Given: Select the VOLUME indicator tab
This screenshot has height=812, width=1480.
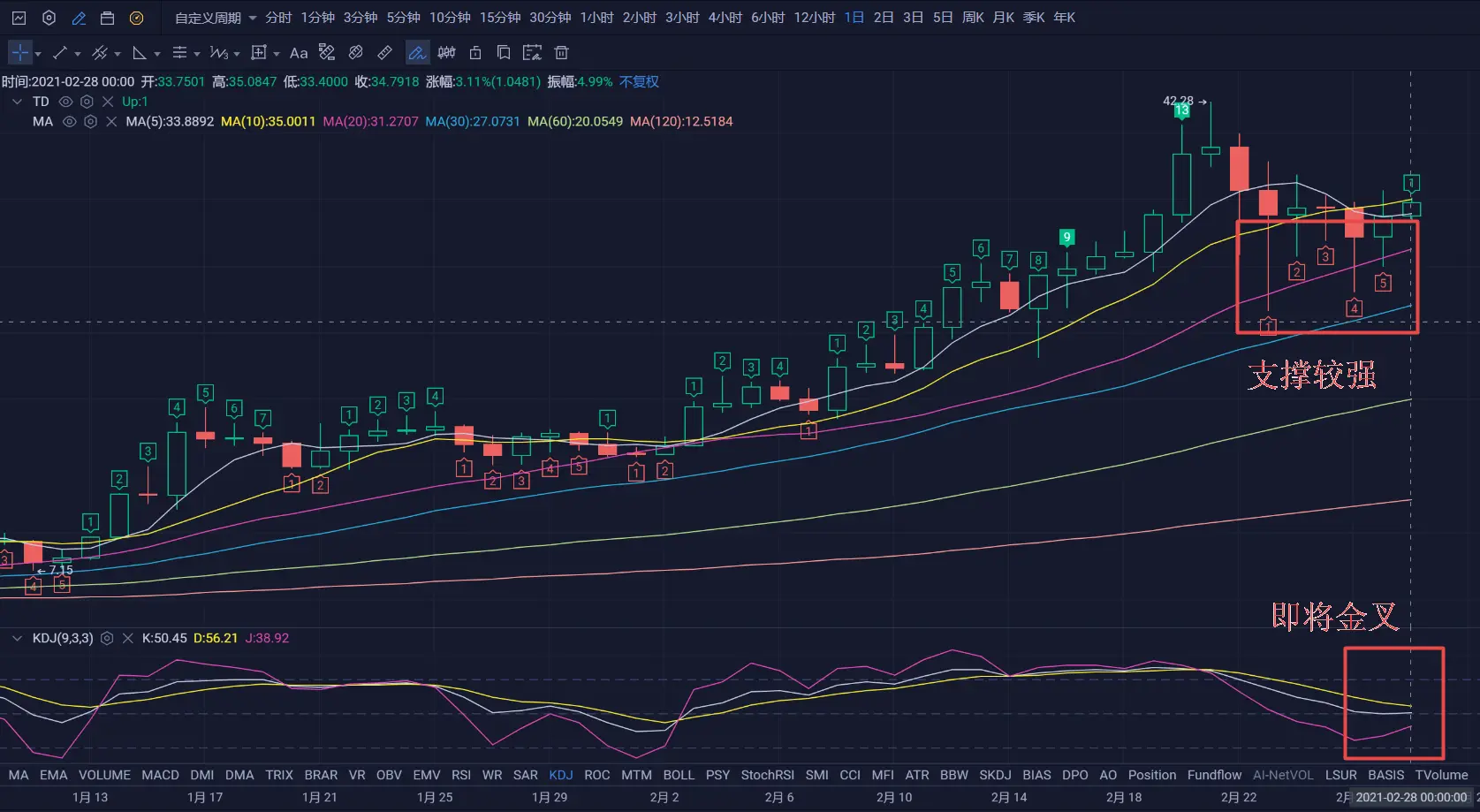Looking at the screenshot, I should (104, 775).
